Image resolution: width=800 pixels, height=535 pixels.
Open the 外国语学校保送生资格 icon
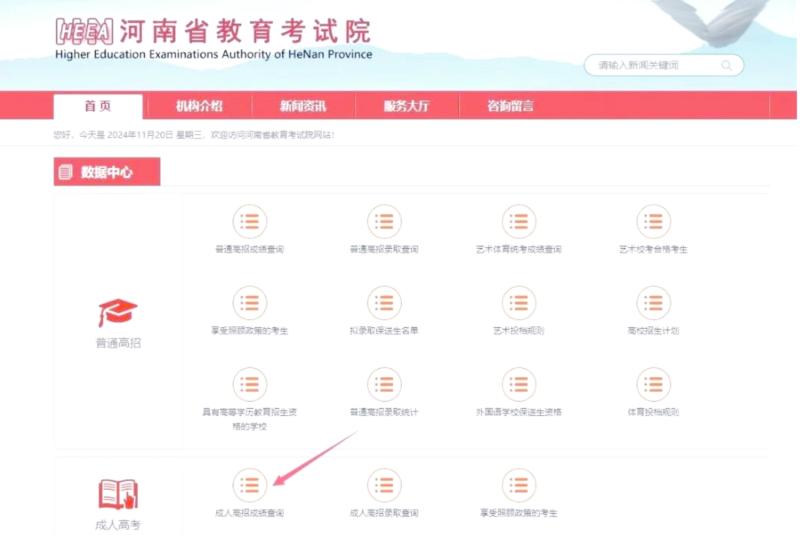tap(519, 384)
